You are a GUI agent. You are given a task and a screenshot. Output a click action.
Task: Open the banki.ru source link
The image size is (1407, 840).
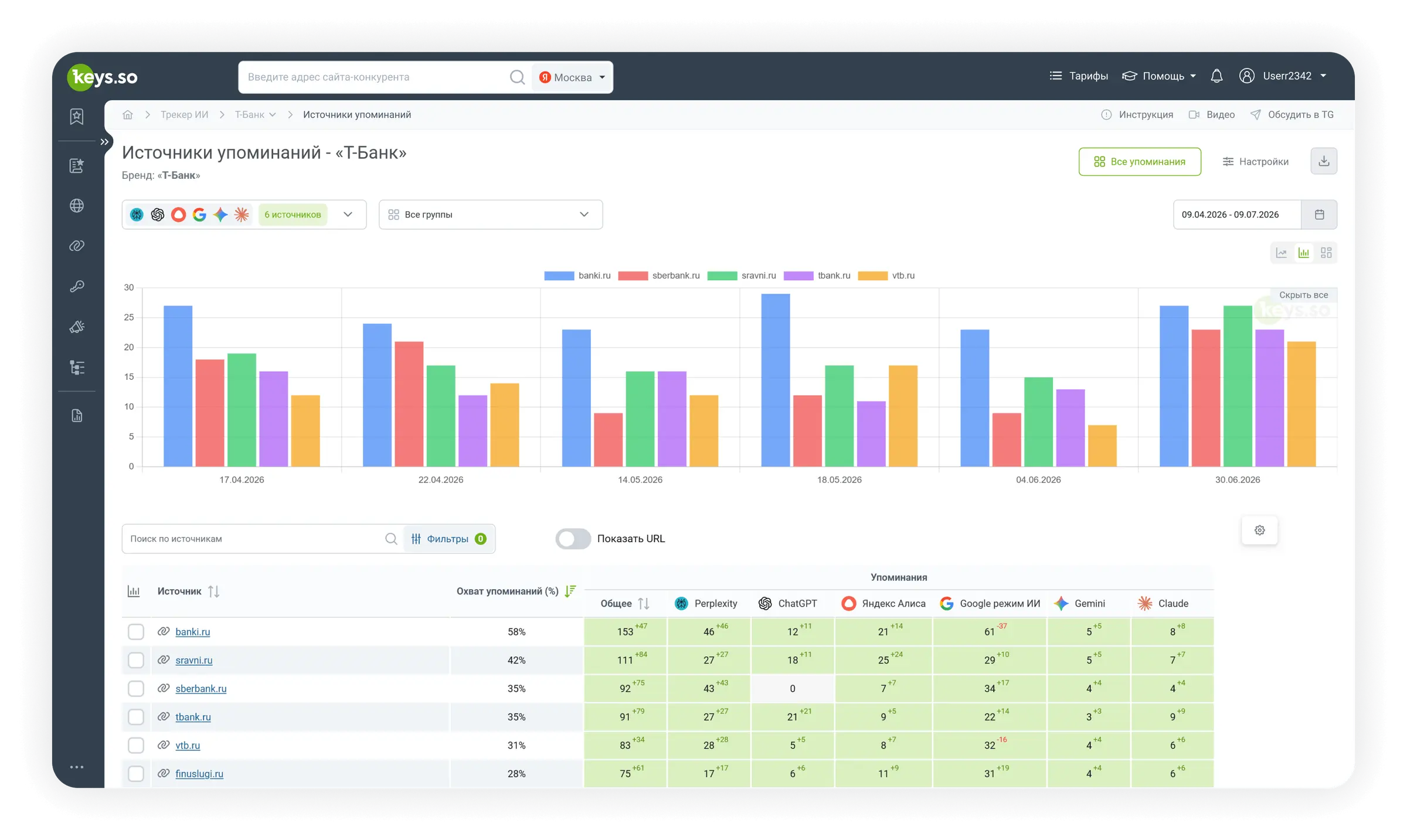click(193, 632)
